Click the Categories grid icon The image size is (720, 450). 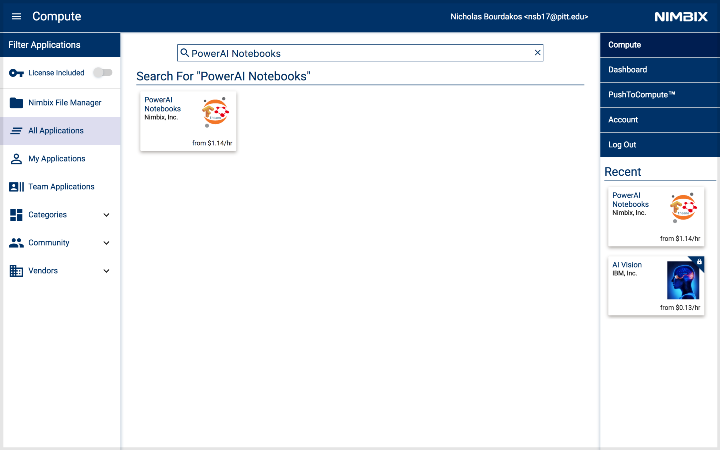point(17,215)
